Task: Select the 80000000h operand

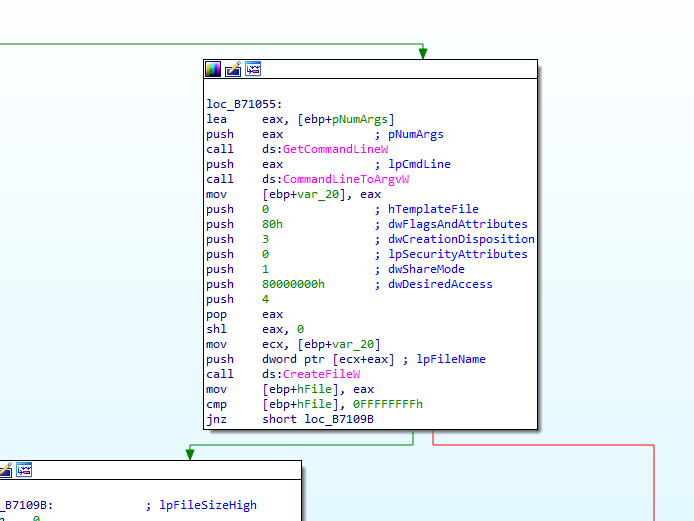Action: tap(293, 284)
